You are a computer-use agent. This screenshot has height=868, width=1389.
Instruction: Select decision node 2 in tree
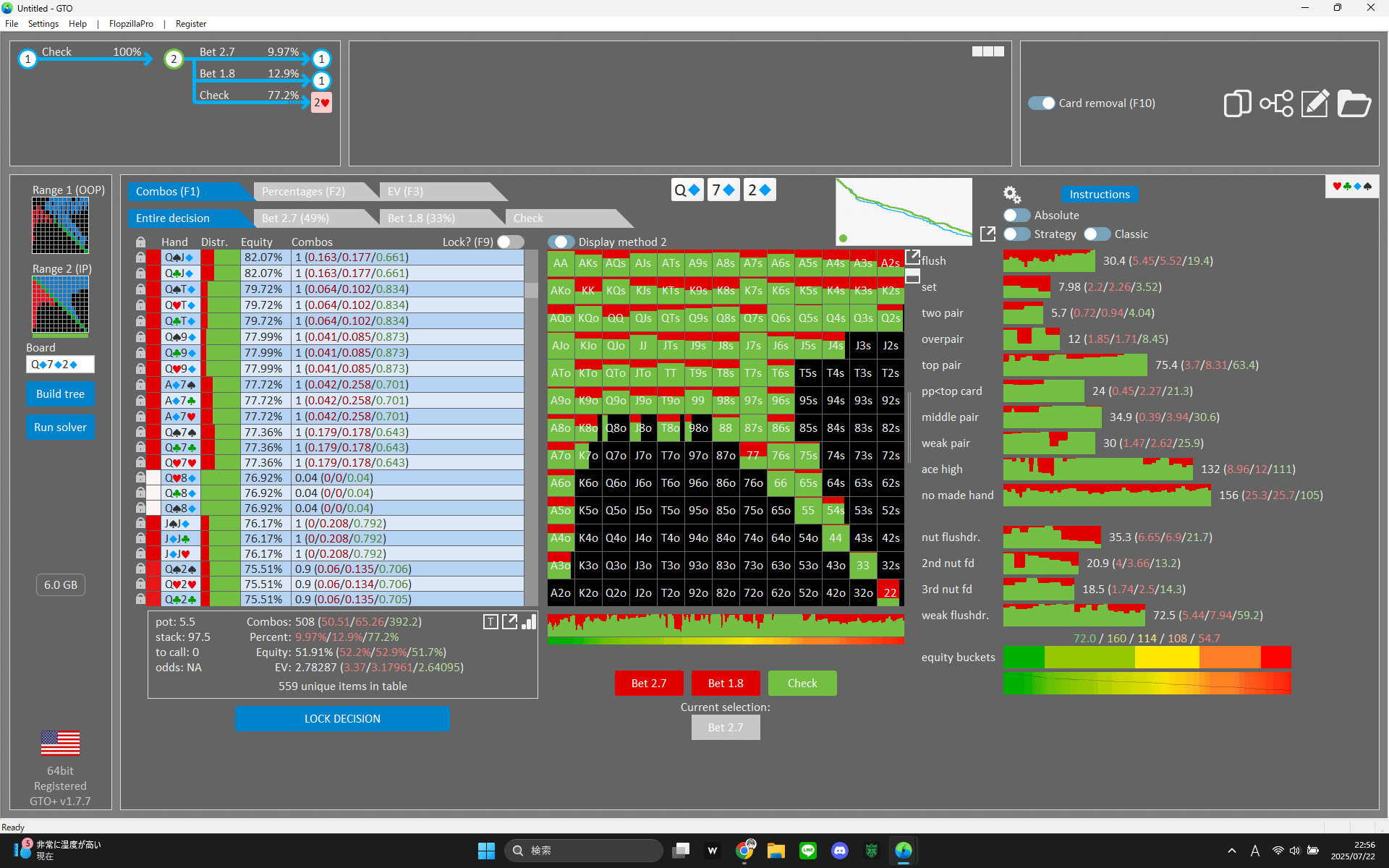pos(174,59)
